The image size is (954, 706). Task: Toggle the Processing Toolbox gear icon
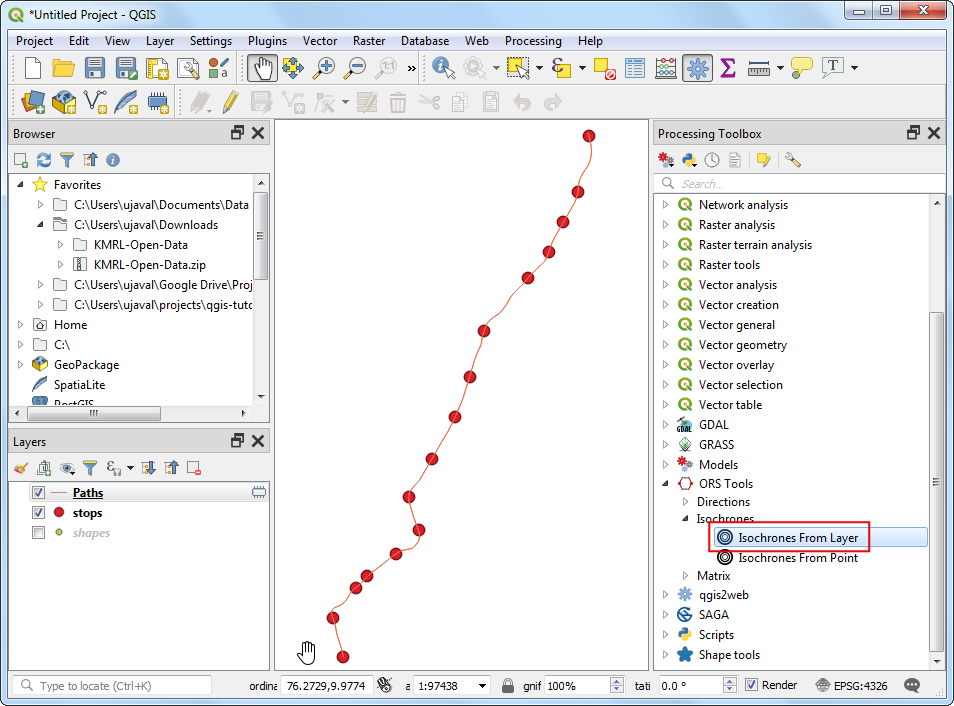point(697,68)
